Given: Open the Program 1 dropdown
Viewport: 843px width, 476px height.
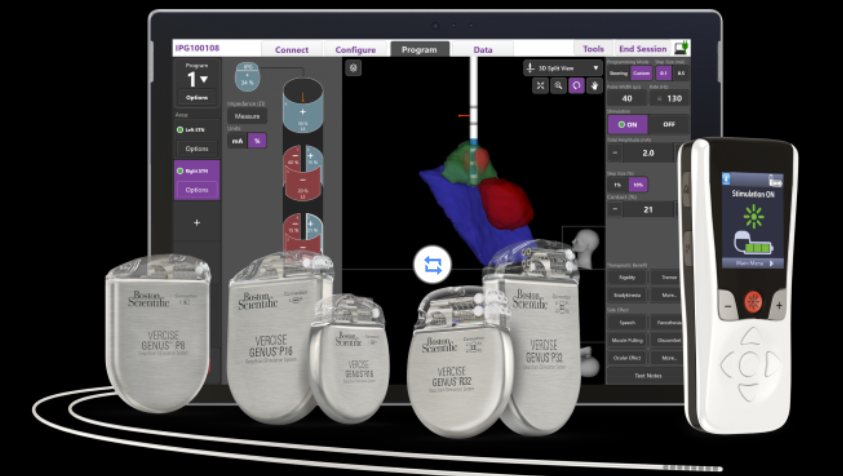Looking at the screenshot, I should click(197, 79).
